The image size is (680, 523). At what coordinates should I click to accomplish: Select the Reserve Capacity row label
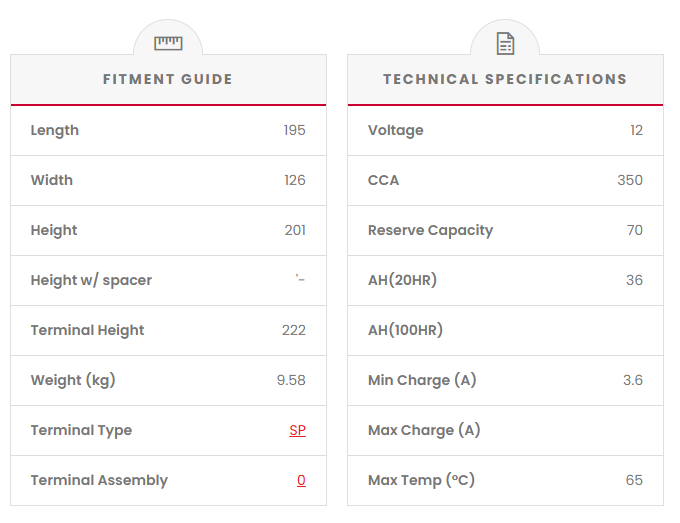pyautogui.click(x=430, y=230)
